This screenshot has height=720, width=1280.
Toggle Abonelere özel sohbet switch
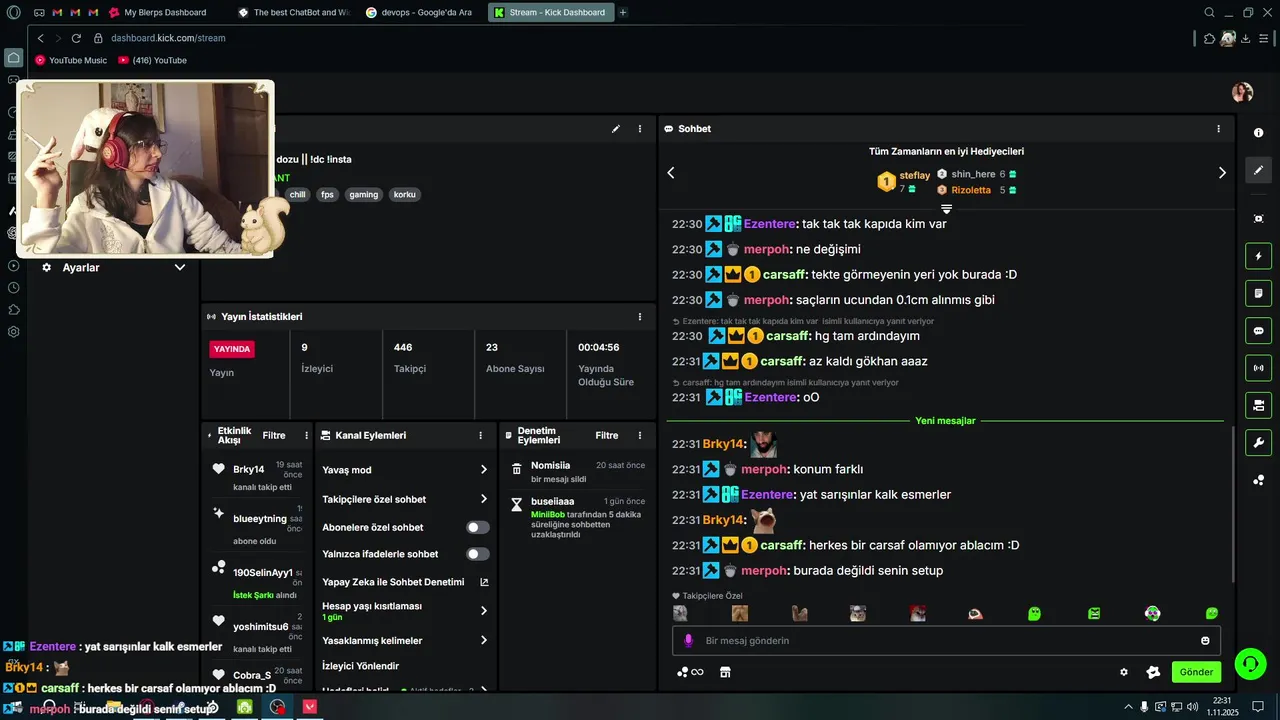point(478,527)
